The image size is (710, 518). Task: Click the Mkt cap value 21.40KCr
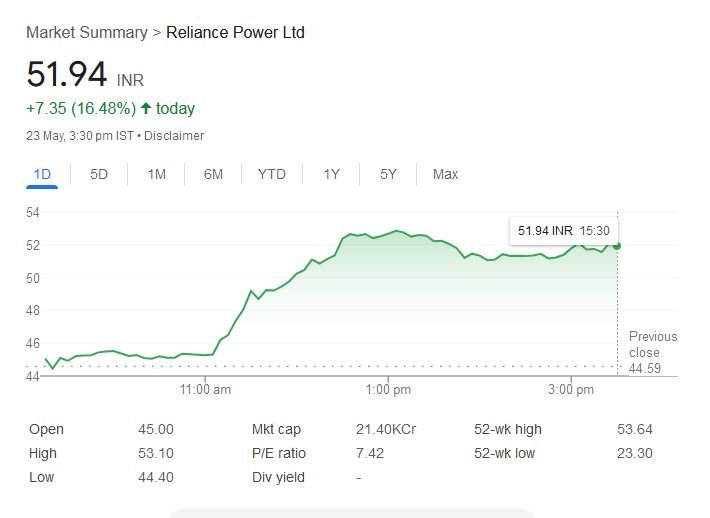click(x=386, y=429)
